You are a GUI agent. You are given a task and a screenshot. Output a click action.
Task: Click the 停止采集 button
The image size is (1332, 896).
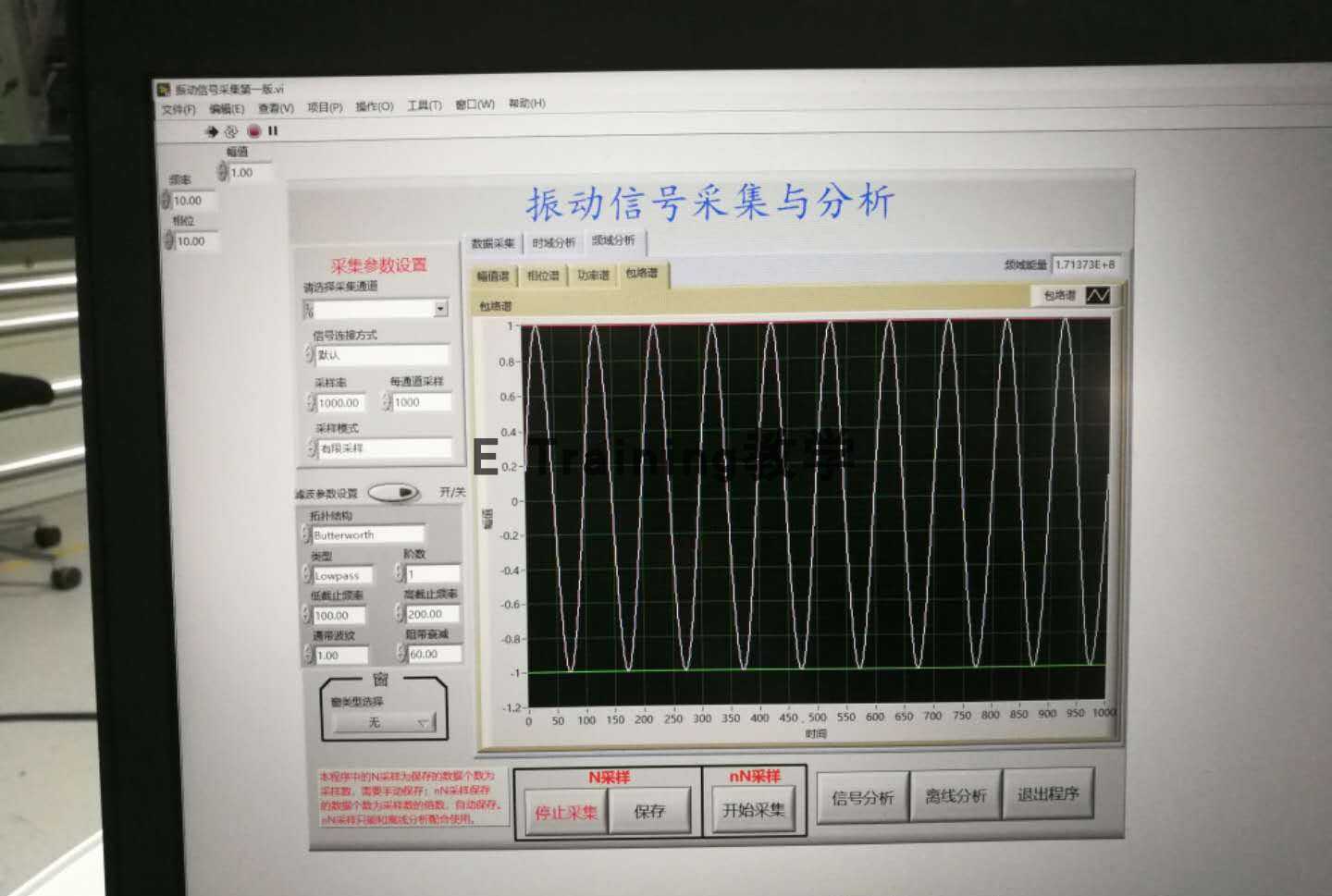point(566,812)
